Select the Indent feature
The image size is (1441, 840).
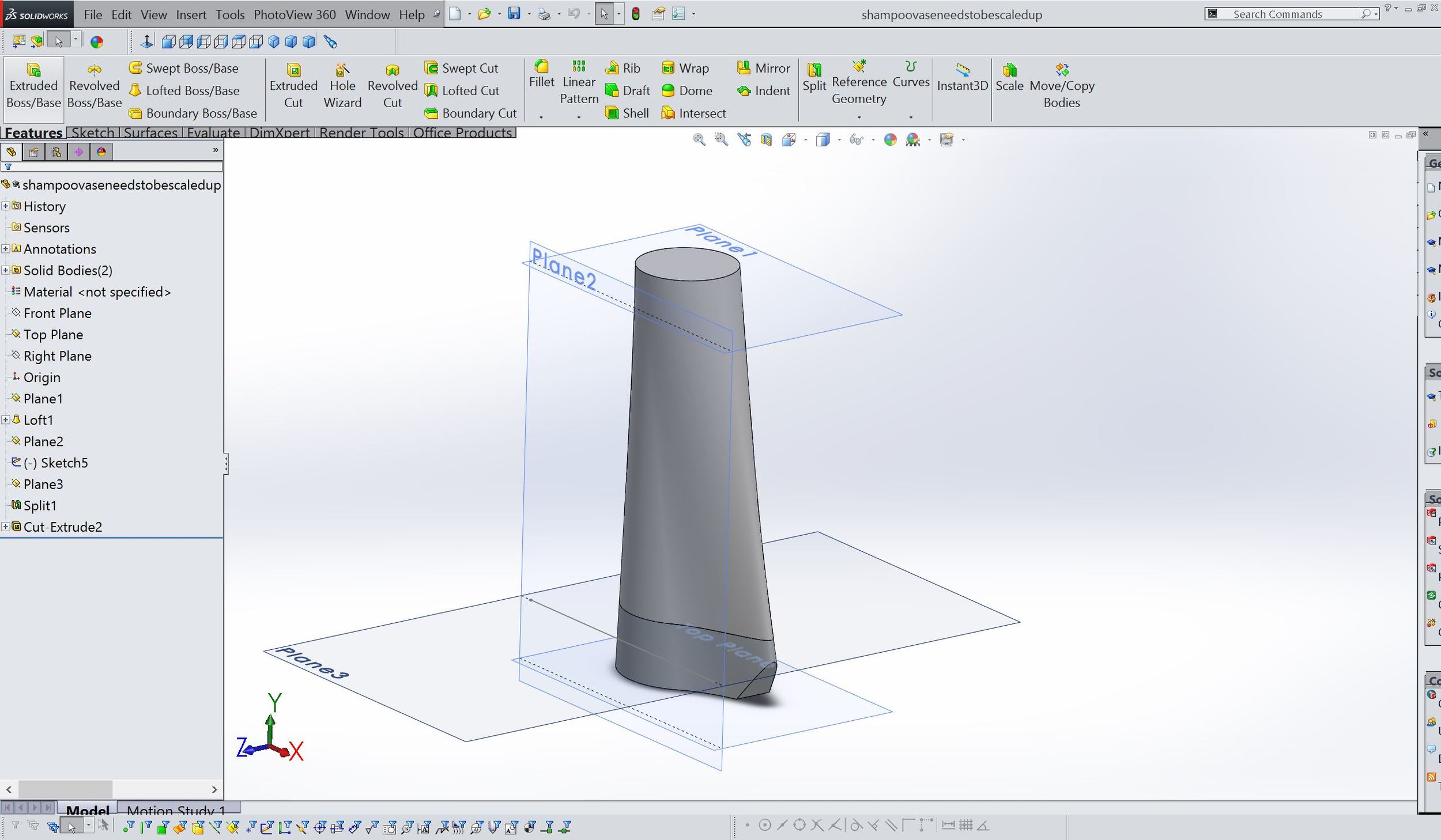click(764, 90)
